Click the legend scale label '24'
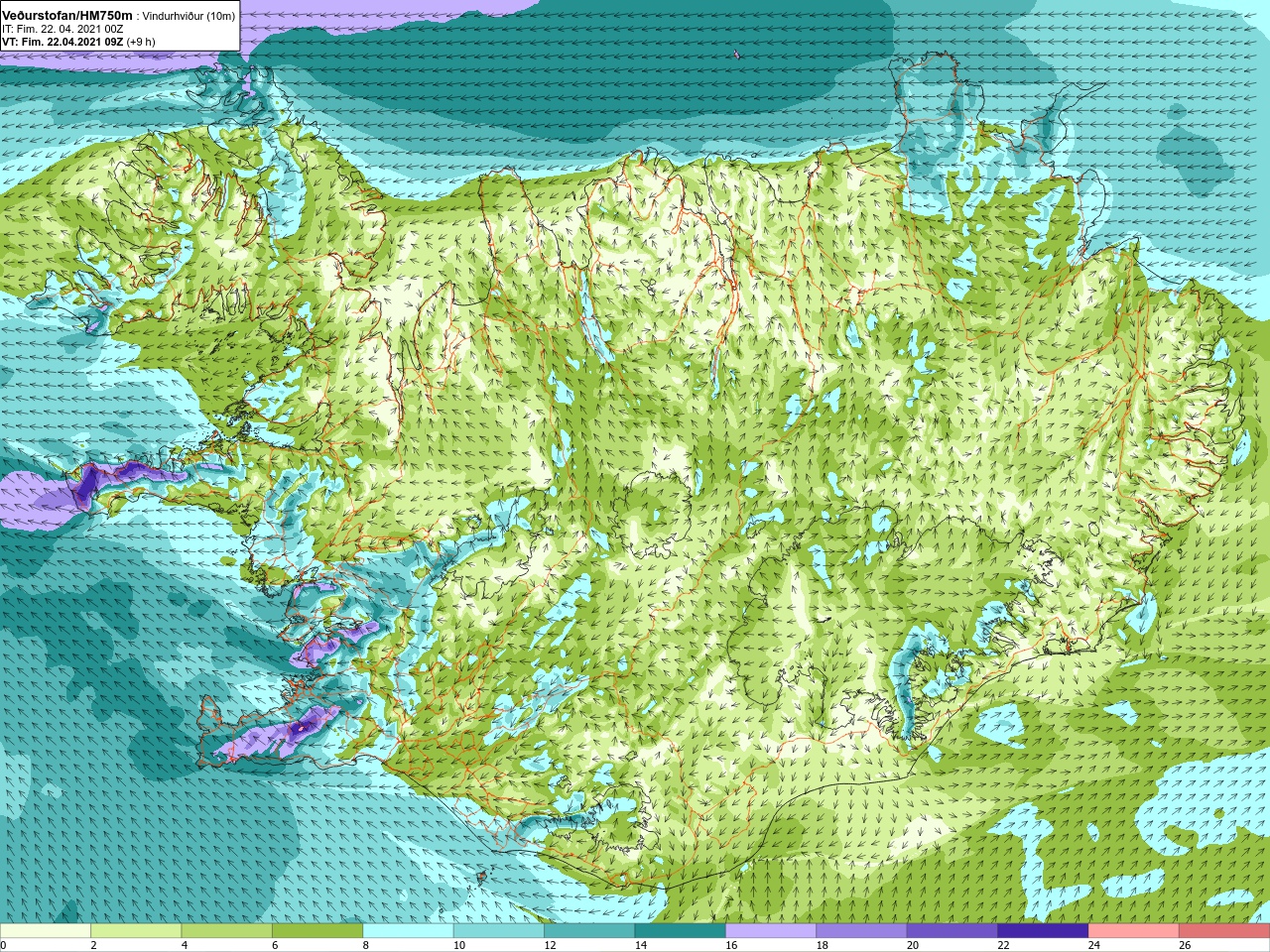The width and height of the screenshot is (1270, 952). click(x=1093, y=945)
